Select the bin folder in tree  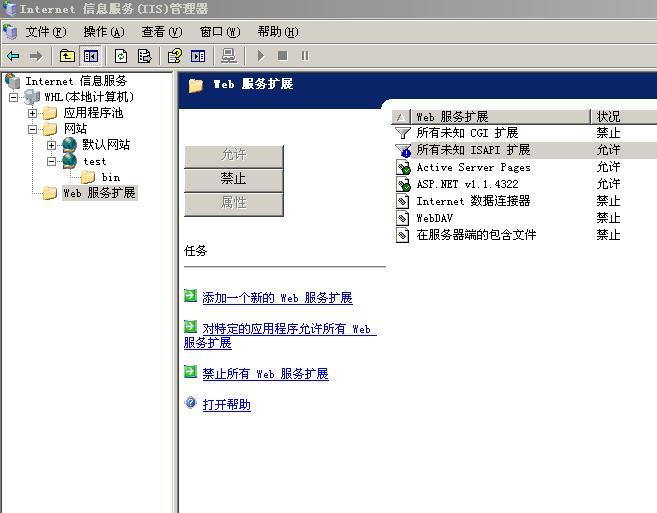tap(111, 177)
